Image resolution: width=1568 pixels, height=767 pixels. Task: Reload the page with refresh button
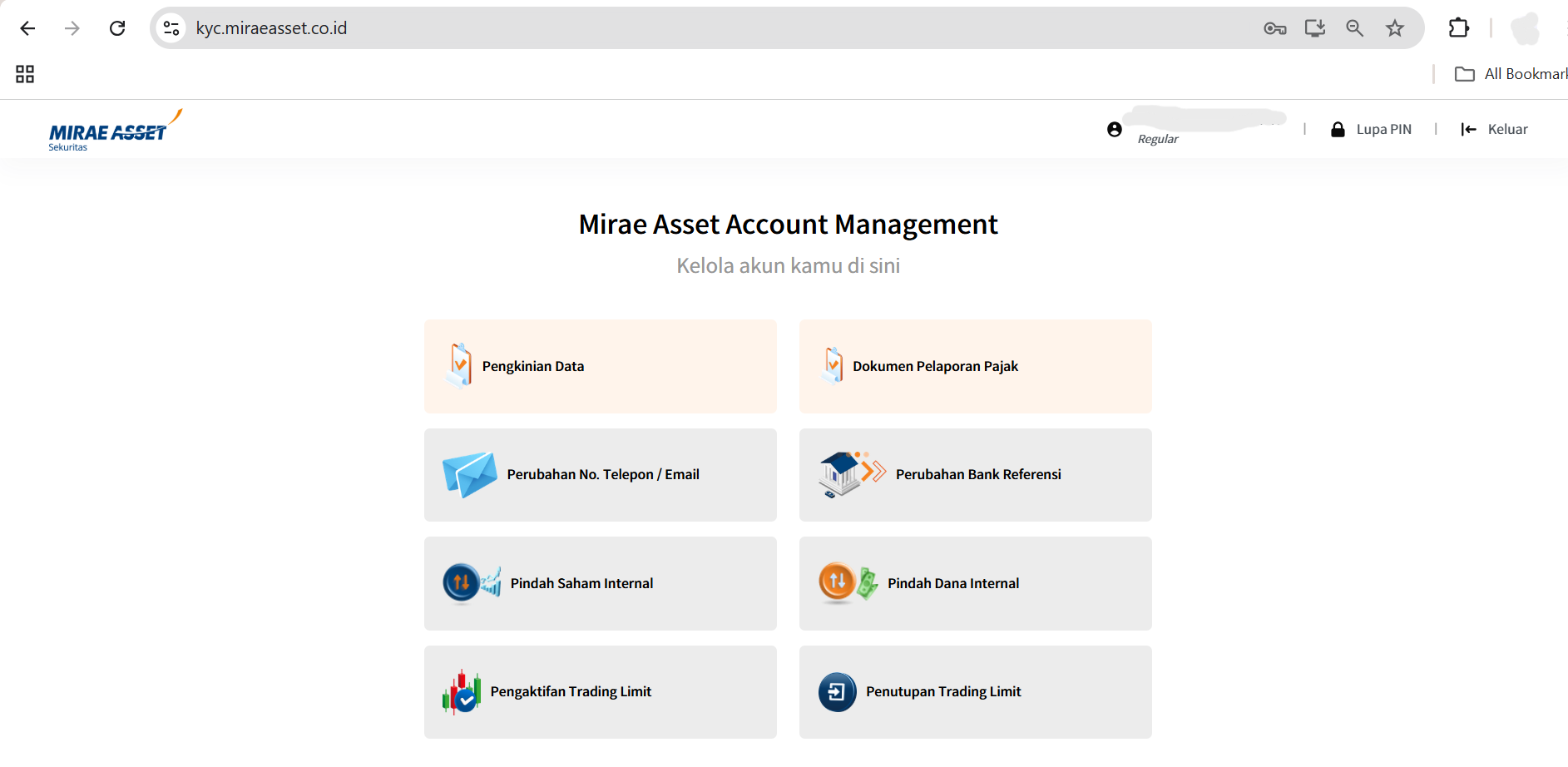coord(117,28)
